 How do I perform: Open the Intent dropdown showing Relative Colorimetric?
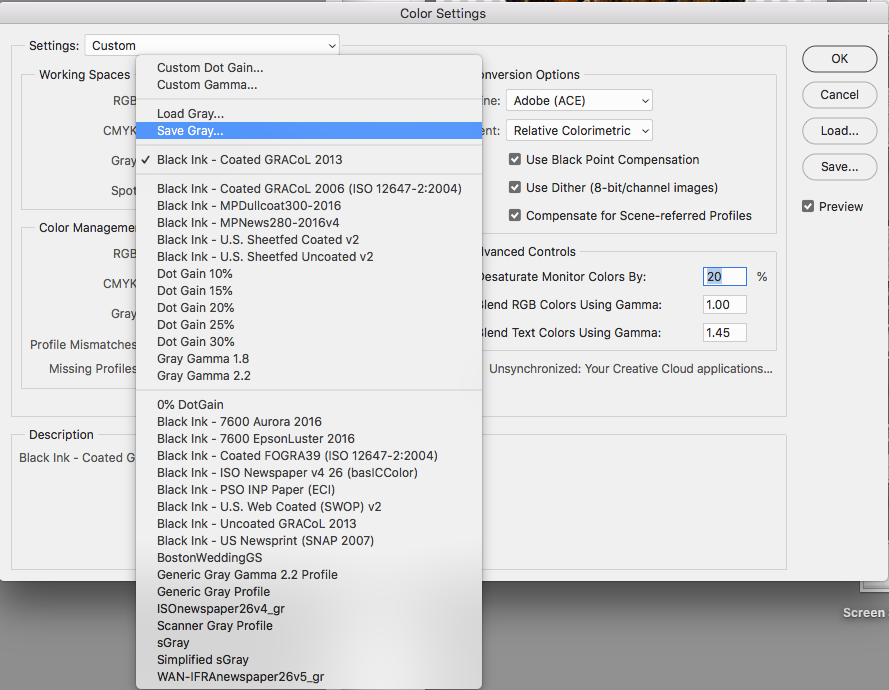[x=578, y=130]
